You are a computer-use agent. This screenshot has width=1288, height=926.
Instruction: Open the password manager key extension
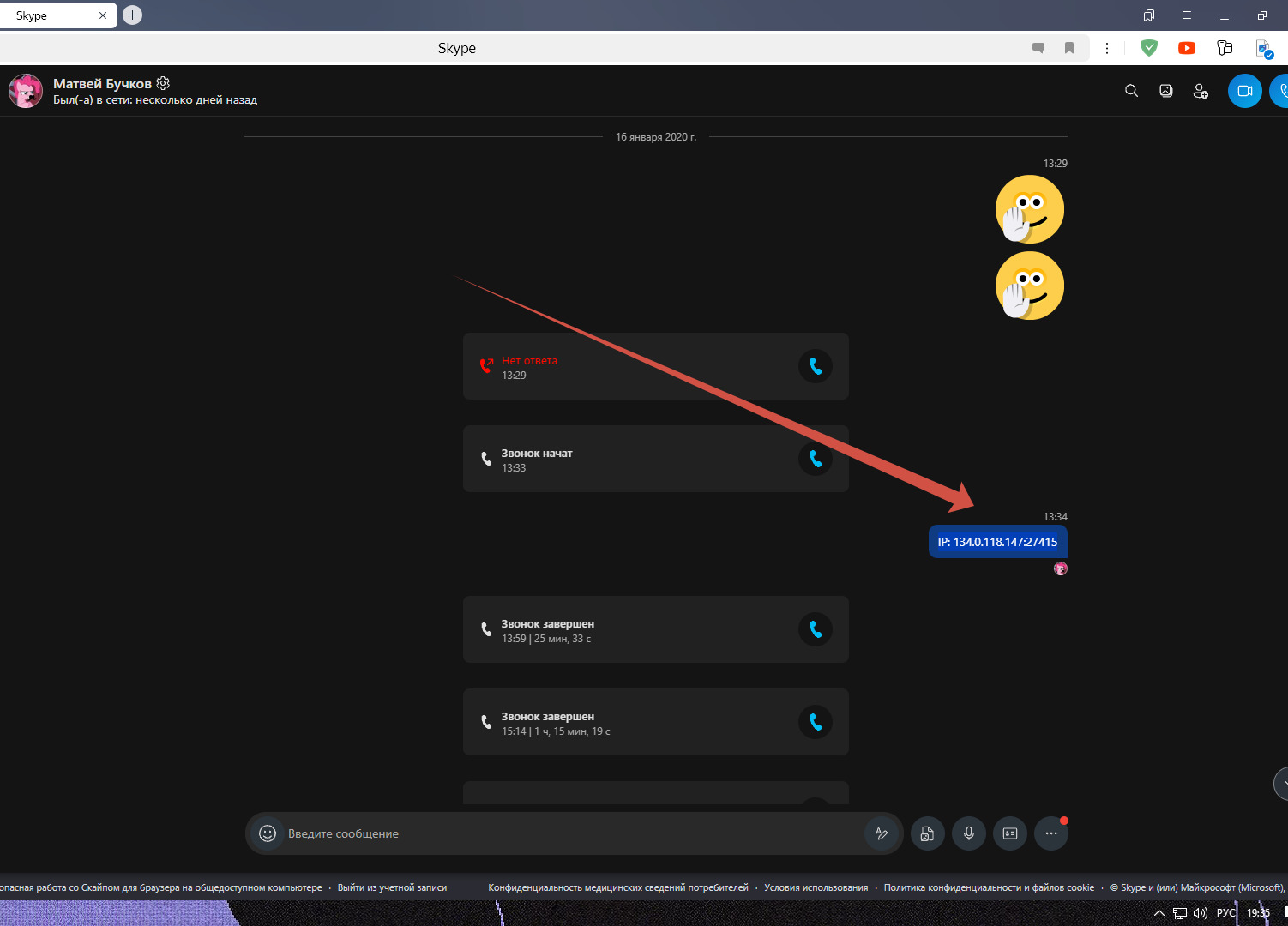(1225, 48)
